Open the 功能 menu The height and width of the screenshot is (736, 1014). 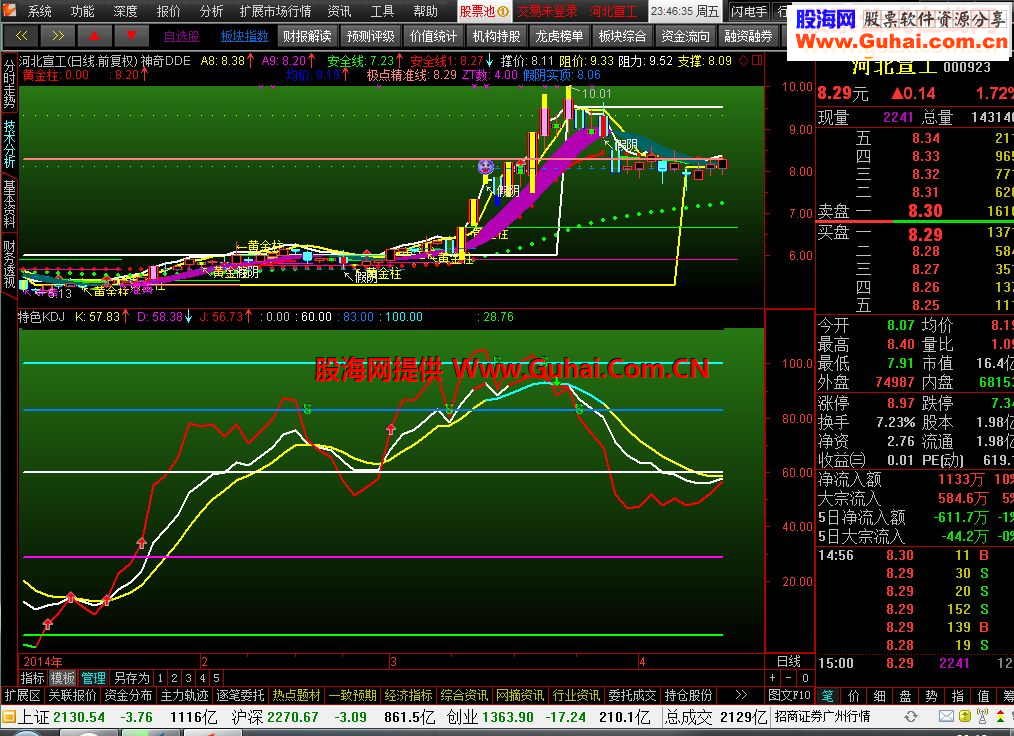pyautogui.click(x=82, y=11)
